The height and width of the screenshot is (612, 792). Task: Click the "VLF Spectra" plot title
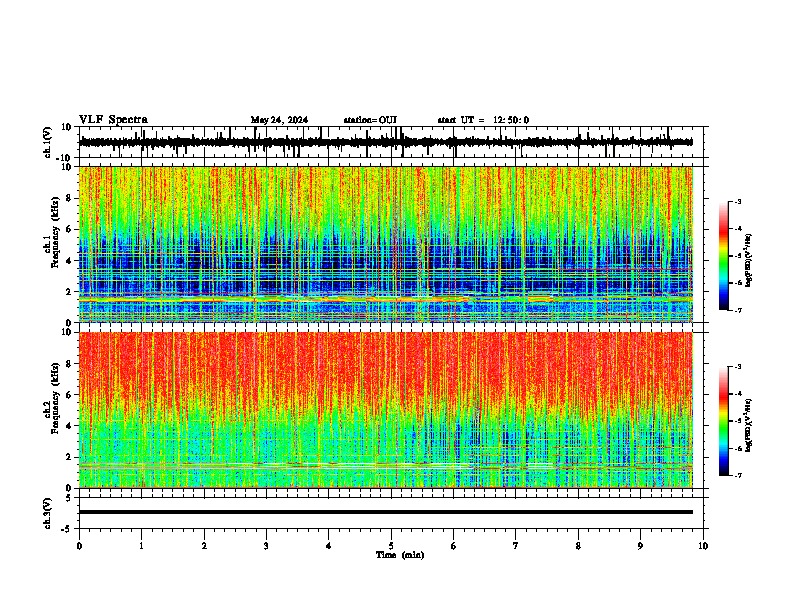click(x=113, y=119)
